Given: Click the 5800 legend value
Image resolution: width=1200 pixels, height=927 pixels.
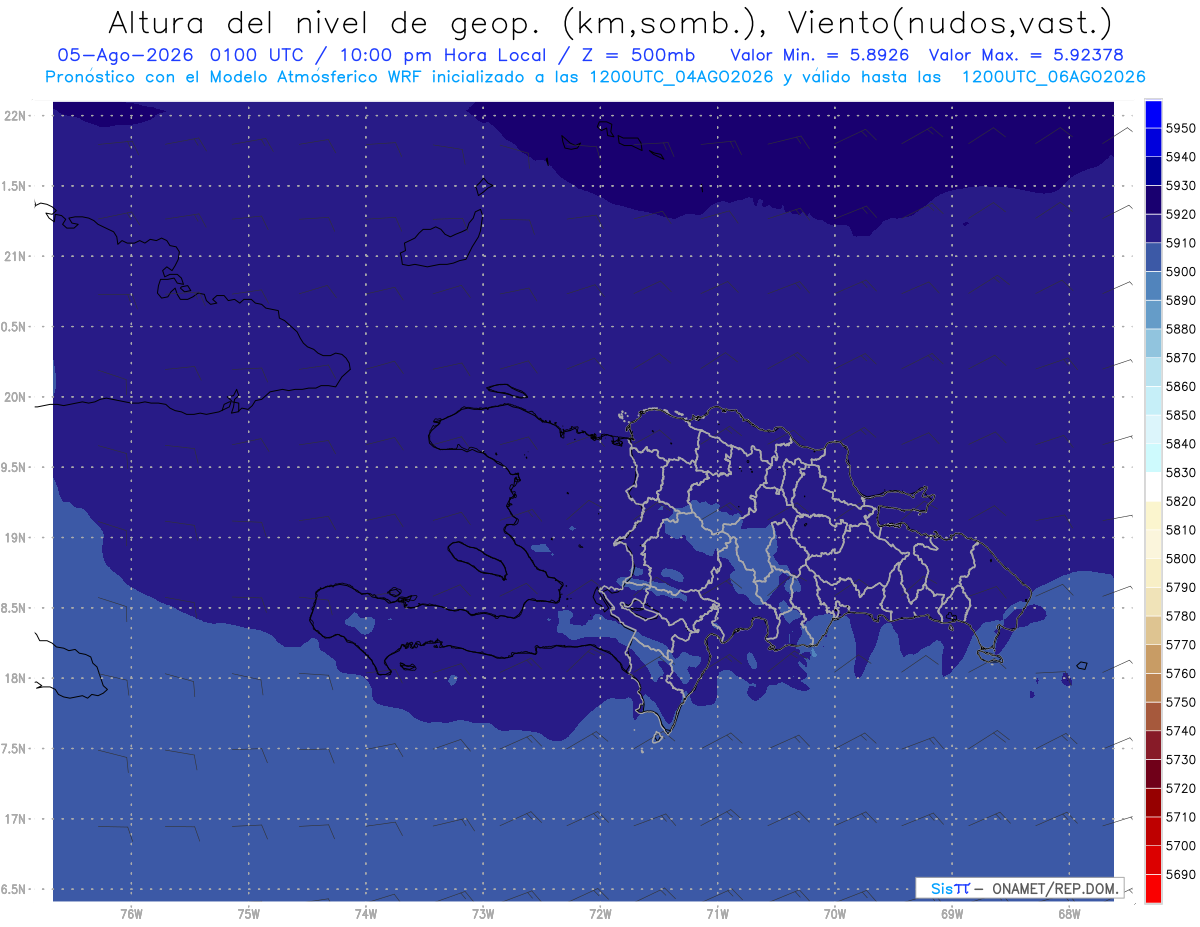Looking at the screenshot, I should (x=1180, y=558).
